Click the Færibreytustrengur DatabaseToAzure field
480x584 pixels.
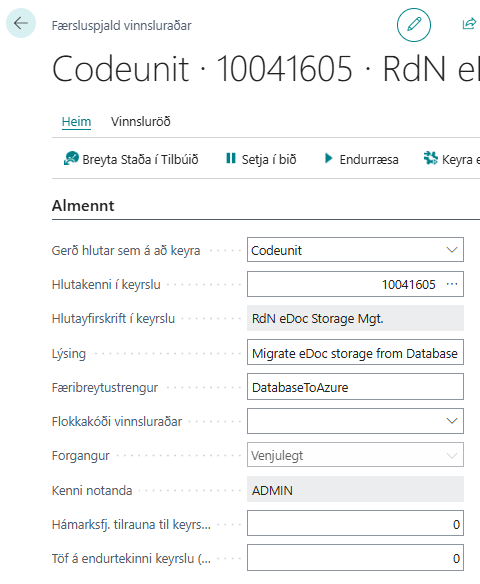coord(355,387)
